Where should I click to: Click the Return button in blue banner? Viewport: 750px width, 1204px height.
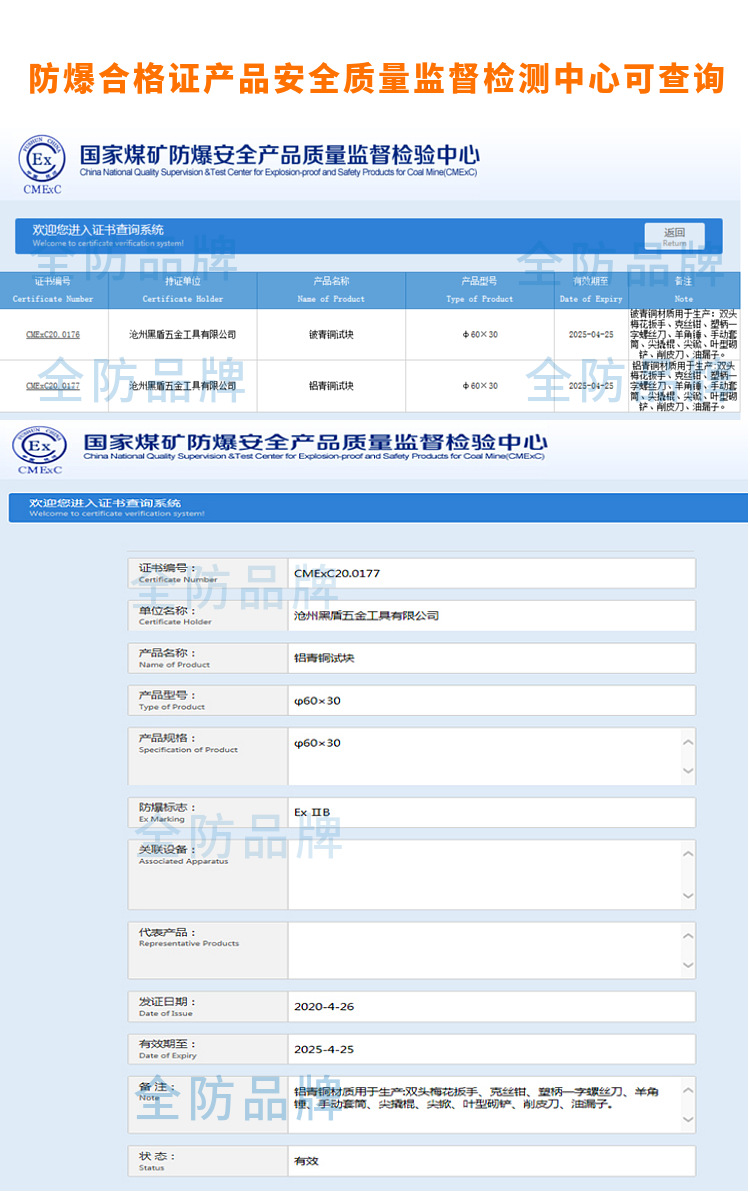[x=674, y=237]
